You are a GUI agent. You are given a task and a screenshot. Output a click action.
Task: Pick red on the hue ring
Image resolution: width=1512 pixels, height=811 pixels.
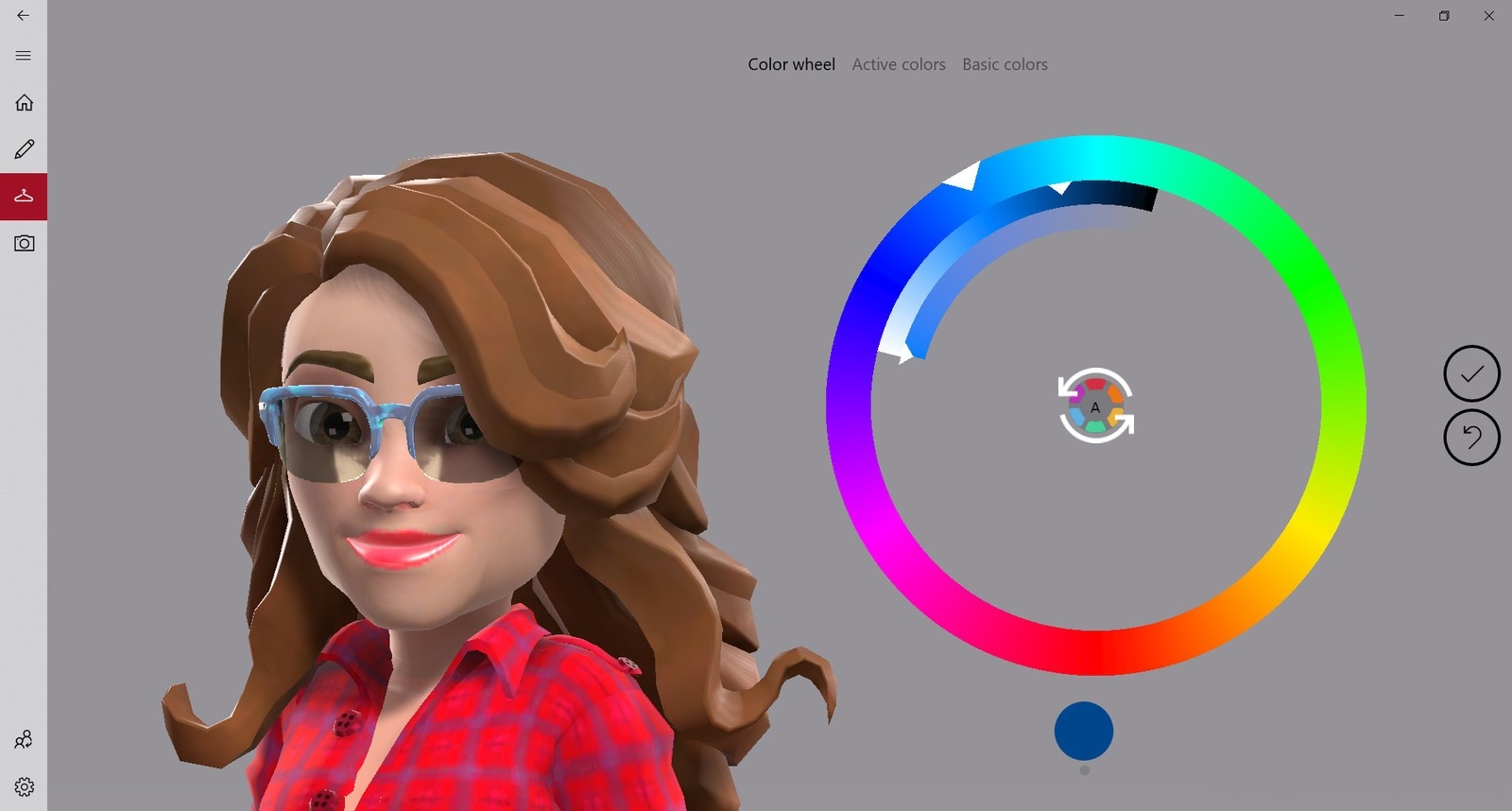1096,652
